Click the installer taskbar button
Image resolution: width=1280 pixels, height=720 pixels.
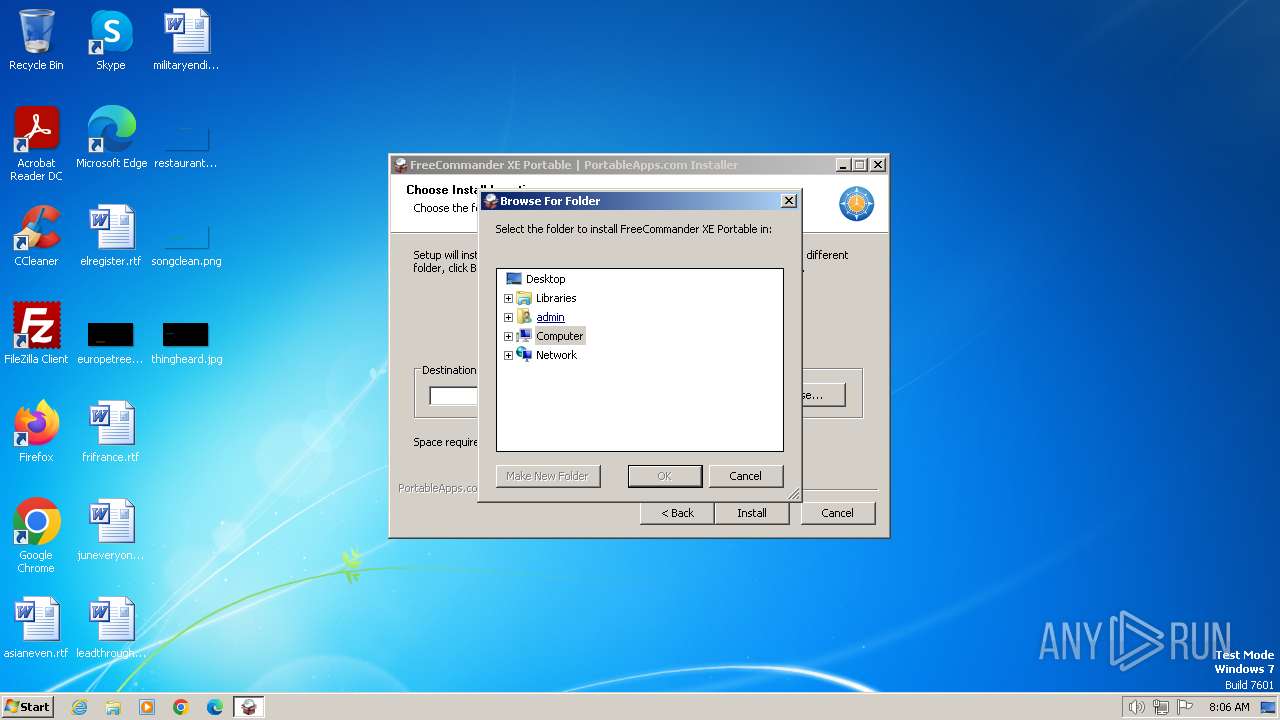coord(249,707)
